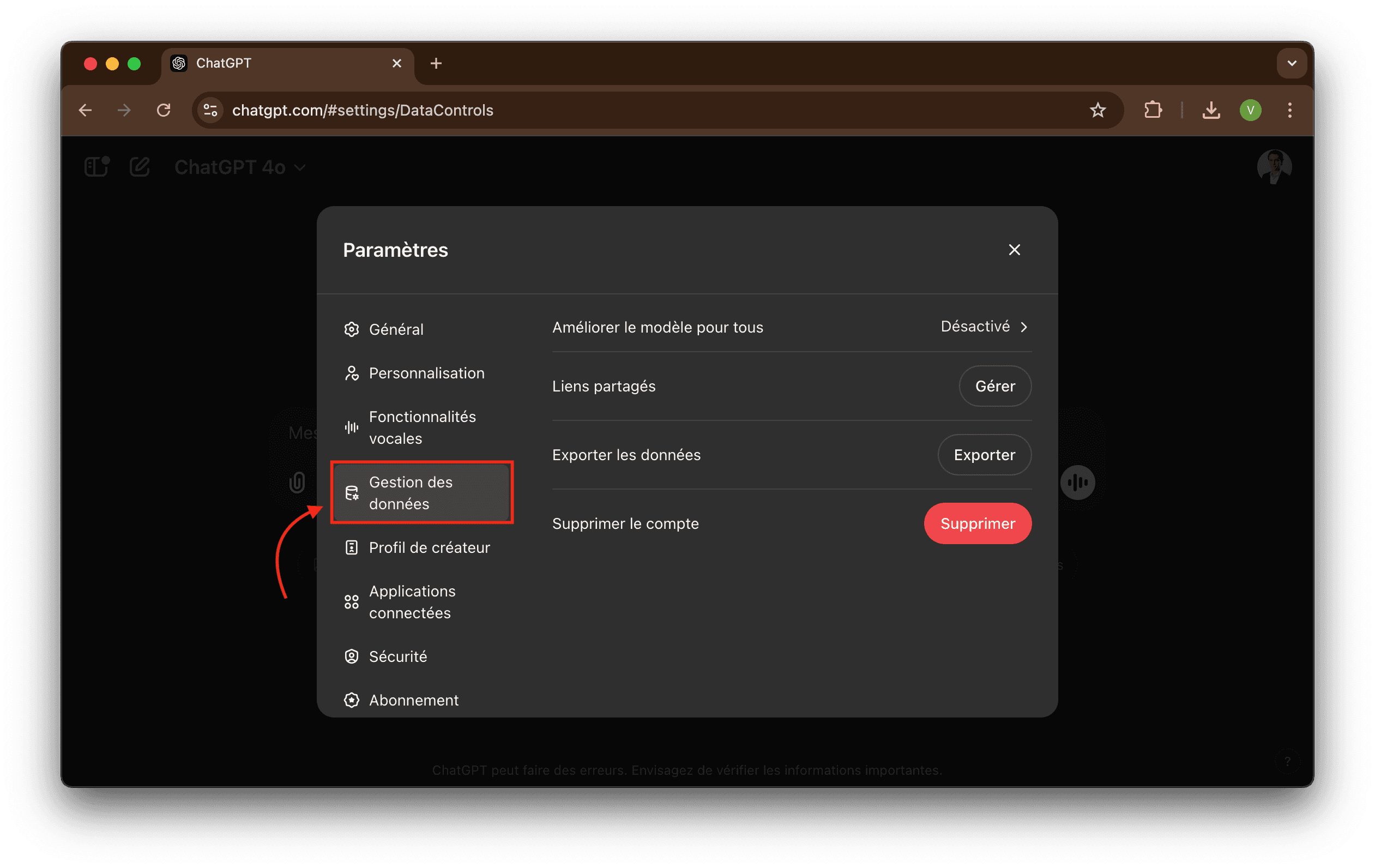Bookmark this page with star icon
Image resolution: width=1375 pixels, height=868 pixels.
[1097, 110]
